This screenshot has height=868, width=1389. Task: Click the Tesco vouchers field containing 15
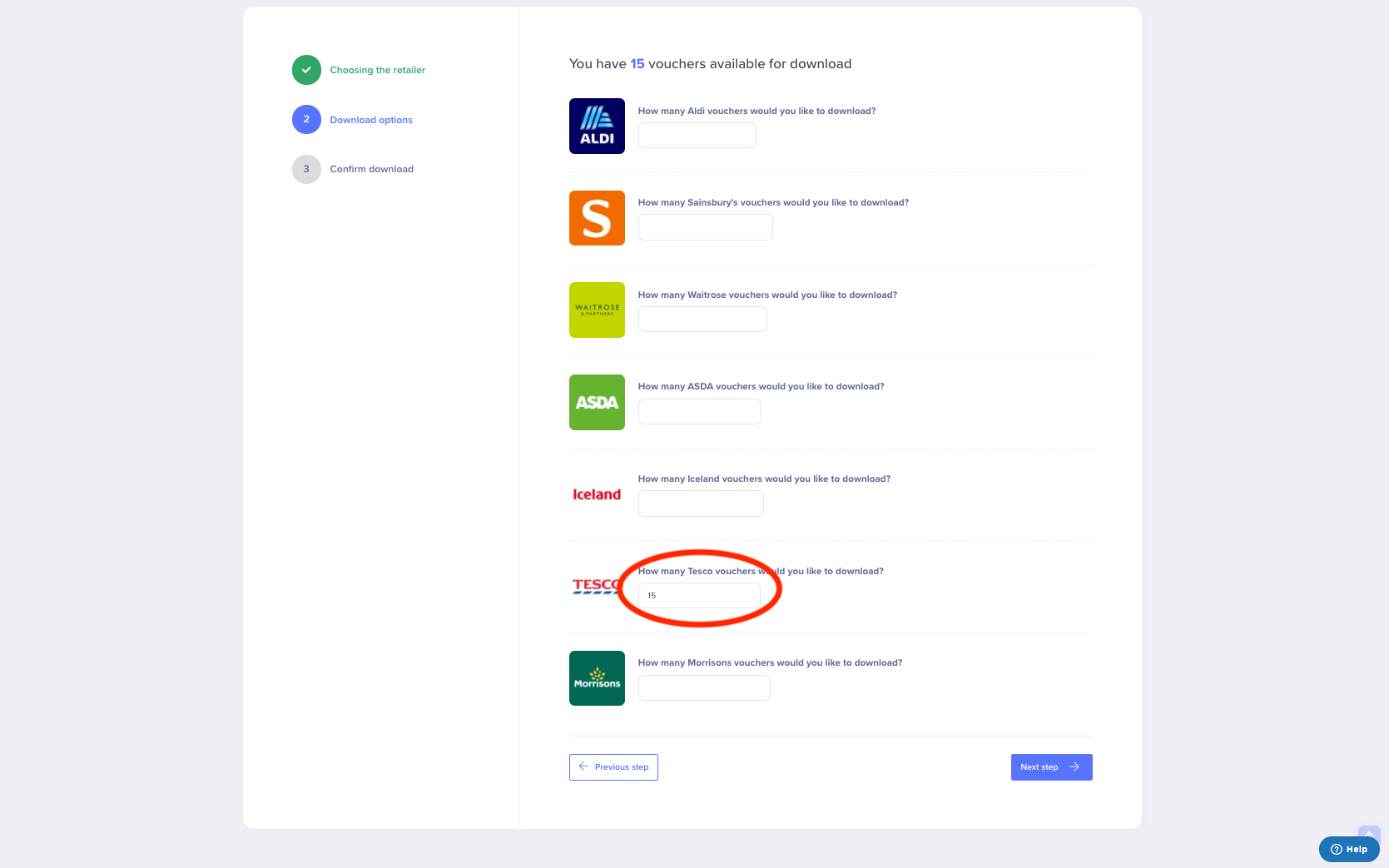(x=699, y=595)
